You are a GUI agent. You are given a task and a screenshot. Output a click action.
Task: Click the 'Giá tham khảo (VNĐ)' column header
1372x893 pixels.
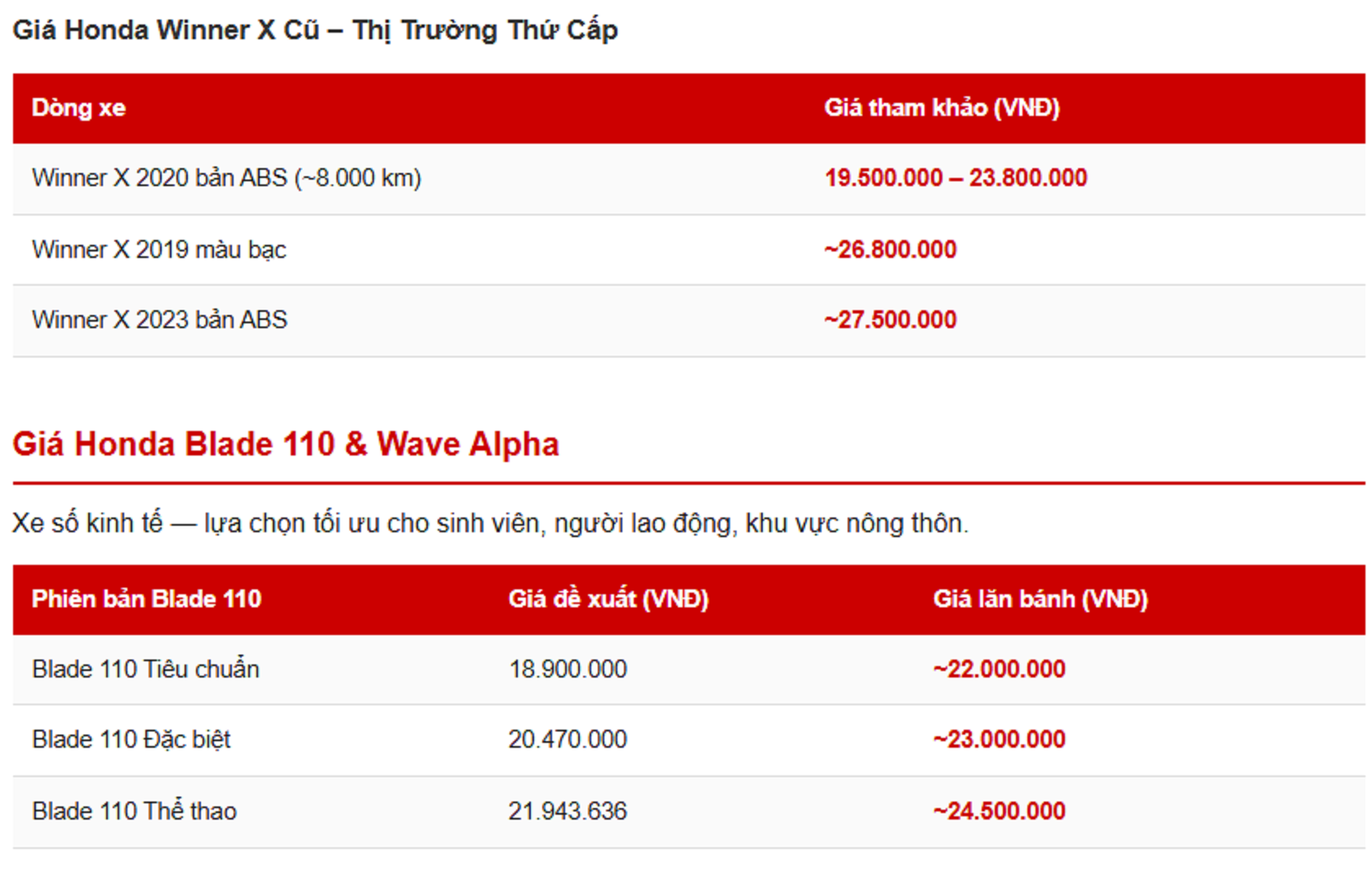point(942,108)
